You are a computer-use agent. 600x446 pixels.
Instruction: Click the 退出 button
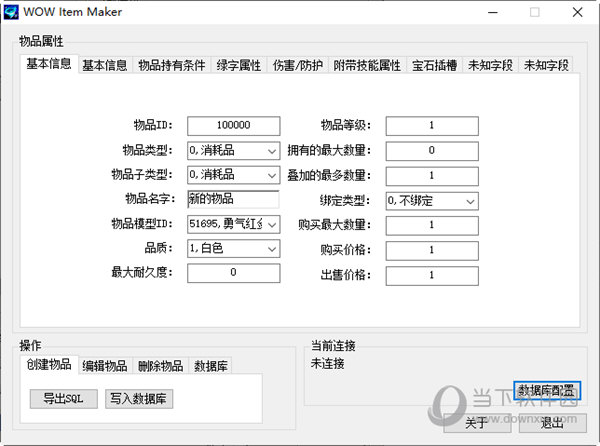tap(553, 423)
